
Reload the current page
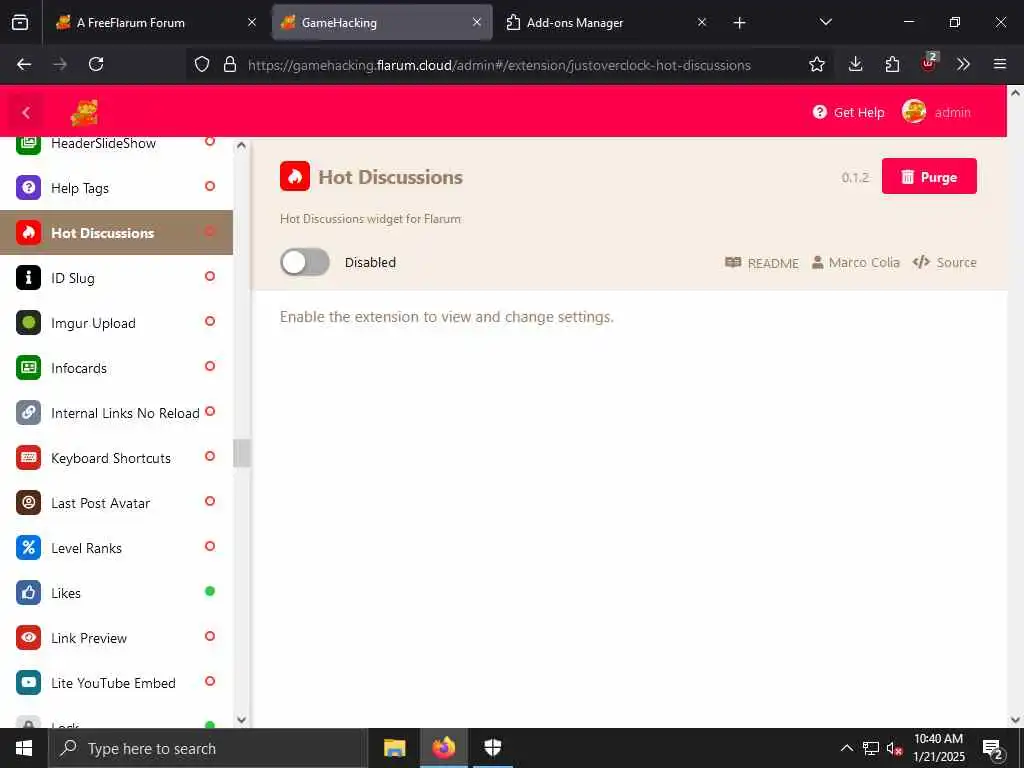point(96,64)
